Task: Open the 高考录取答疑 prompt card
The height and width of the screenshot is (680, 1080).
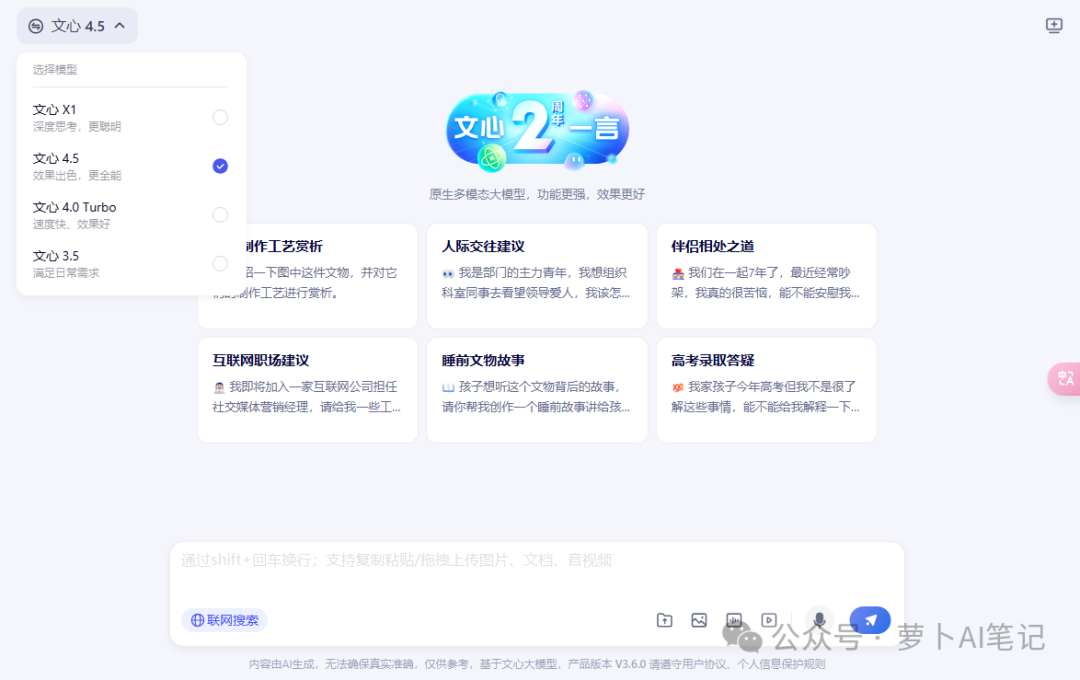Action: click(x=767, y=390)
